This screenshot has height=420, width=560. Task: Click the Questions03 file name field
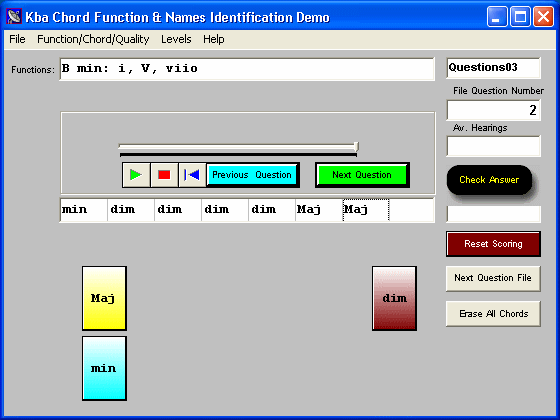[x=494, y=68]
